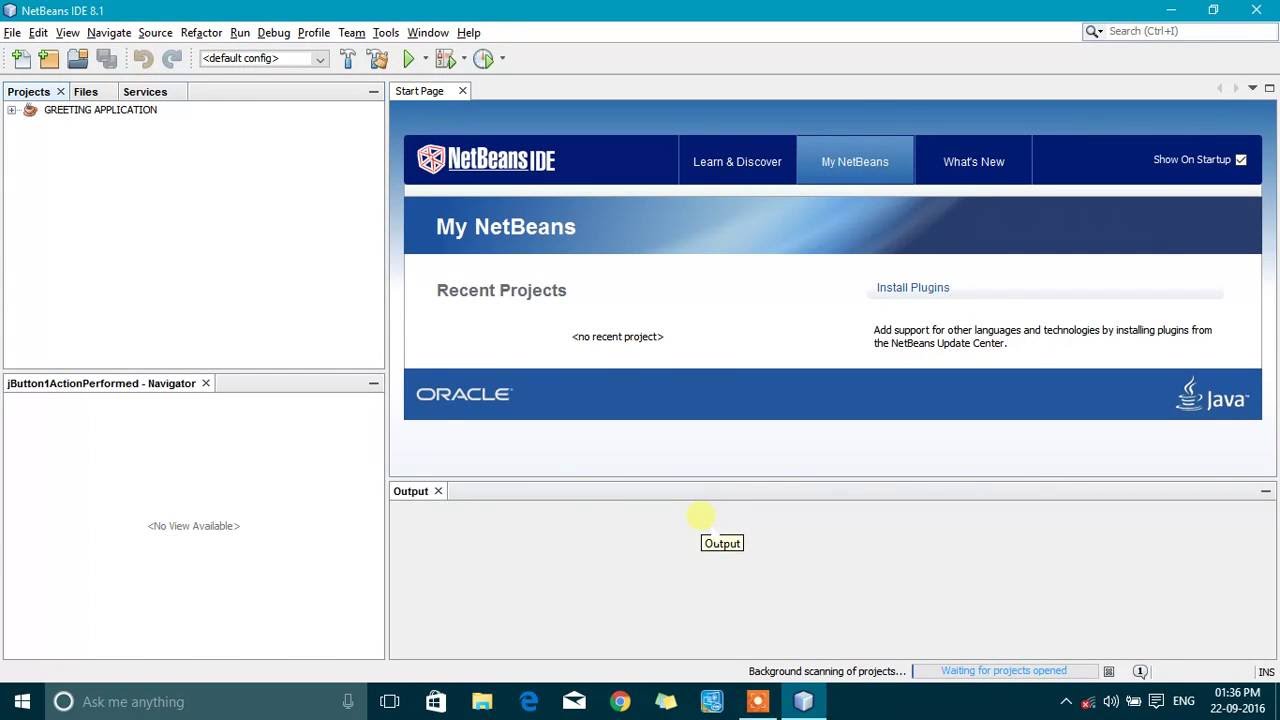
Task: Open the Source menu
Action: pos(155,33)
